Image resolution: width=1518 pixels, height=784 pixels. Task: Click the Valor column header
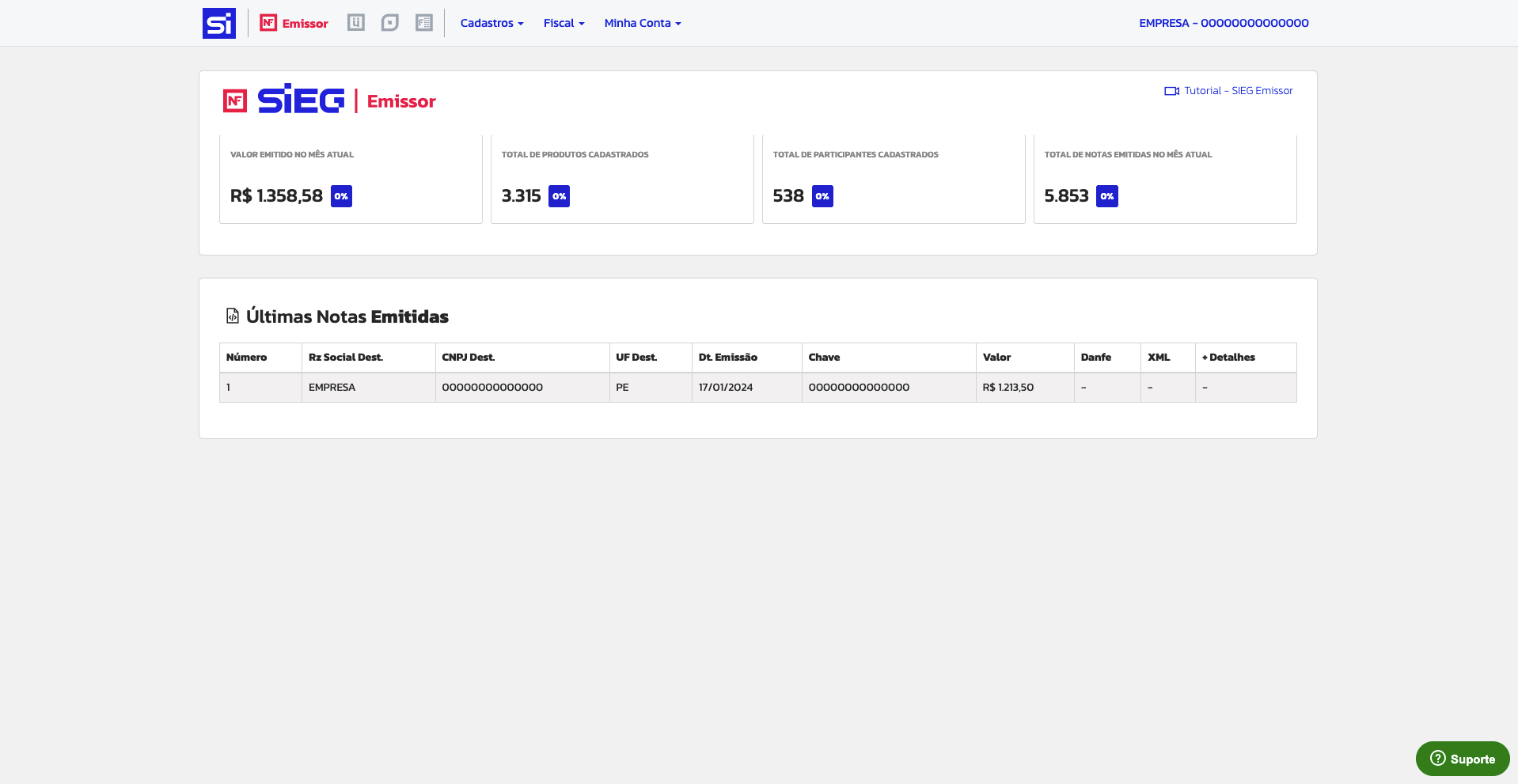click(996, 358)
